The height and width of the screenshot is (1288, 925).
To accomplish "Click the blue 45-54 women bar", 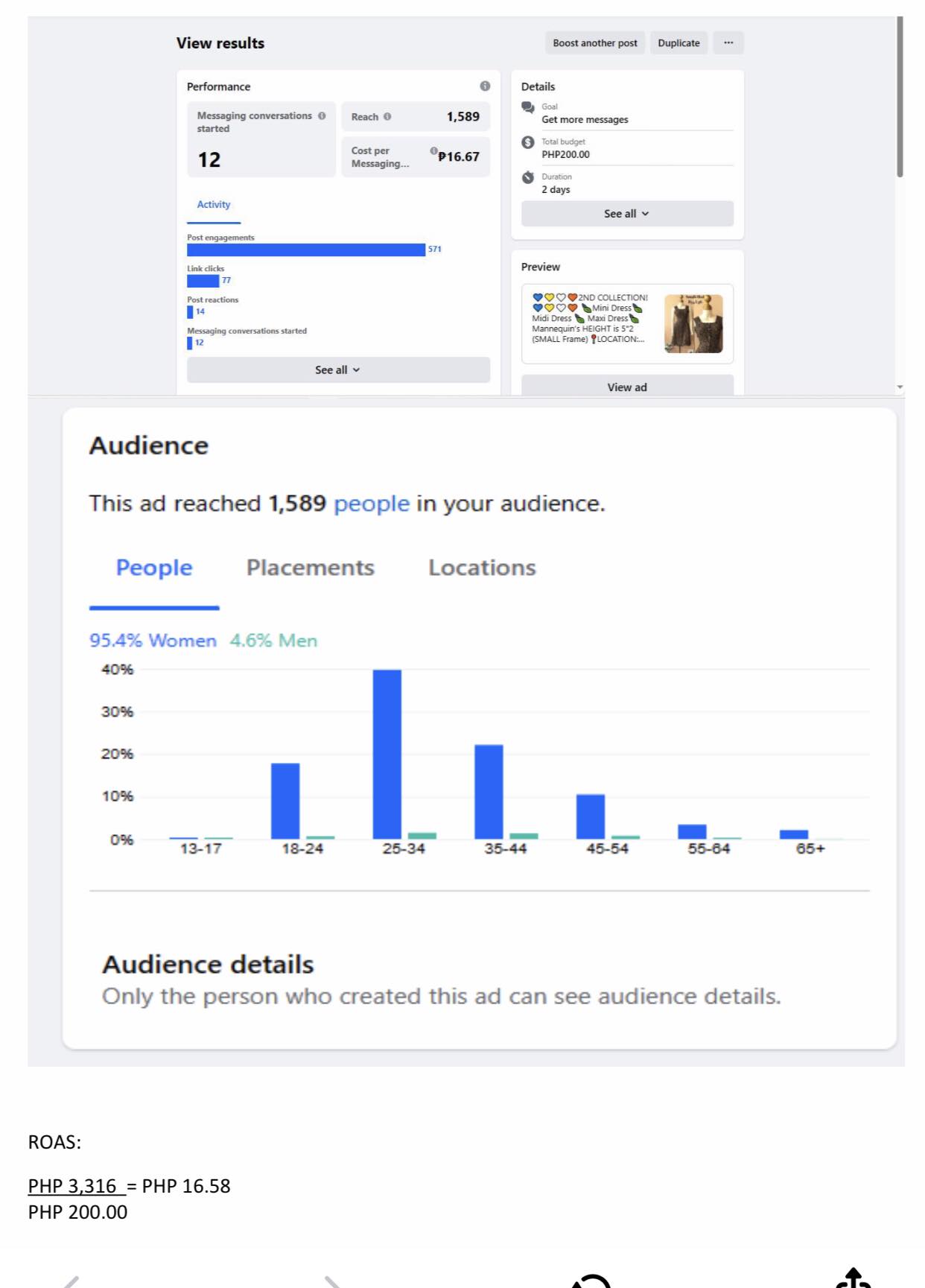I will [x=591, y=816].
